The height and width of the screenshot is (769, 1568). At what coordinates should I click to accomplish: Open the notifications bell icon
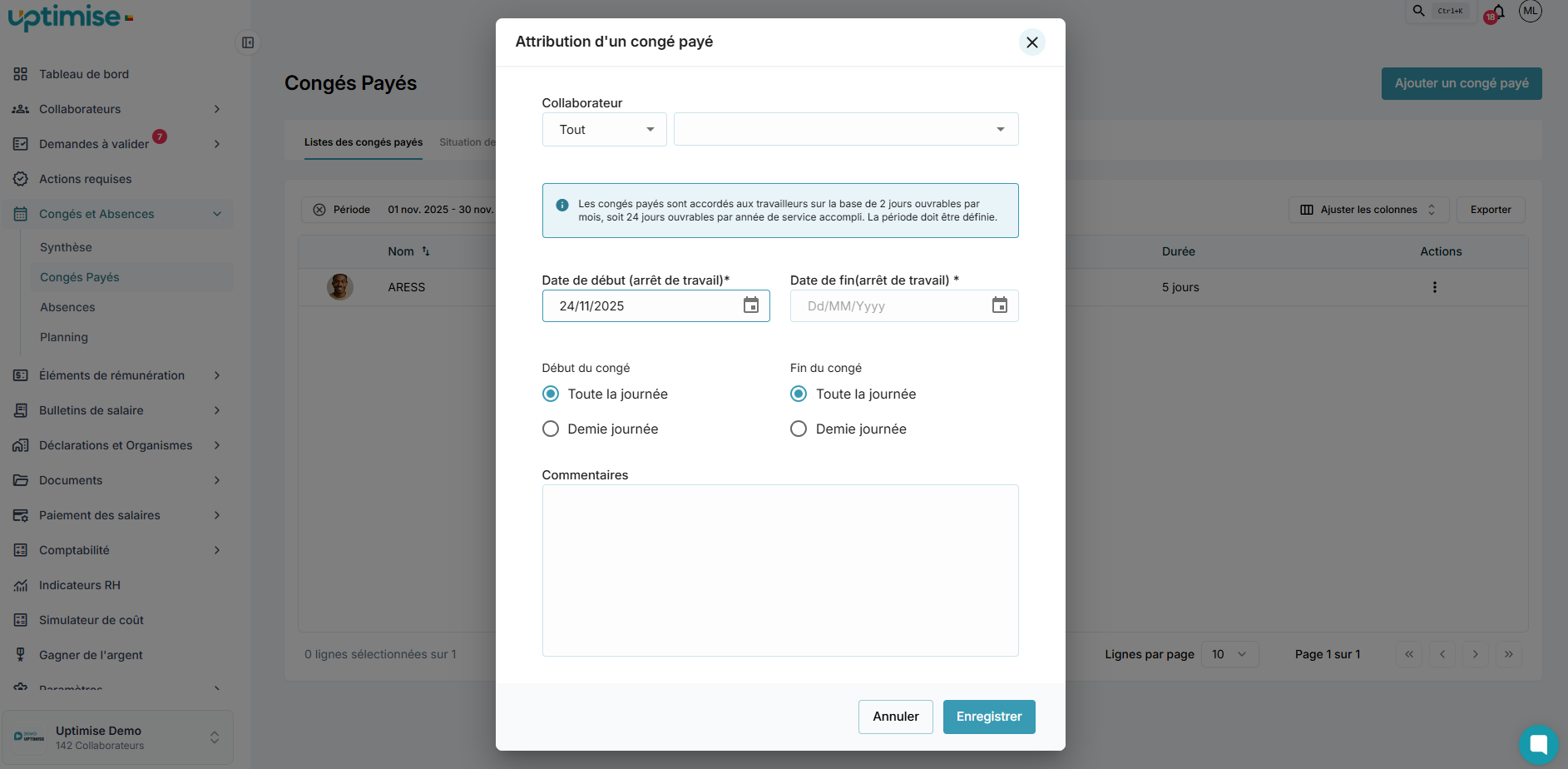[1498, 12]
